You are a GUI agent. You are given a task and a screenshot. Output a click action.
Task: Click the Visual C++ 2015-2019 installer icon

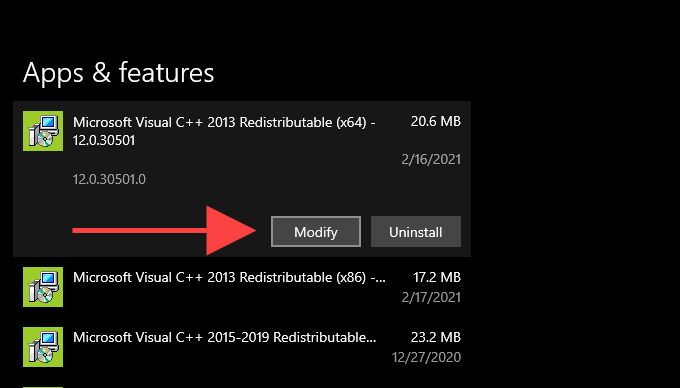[43, 347]
